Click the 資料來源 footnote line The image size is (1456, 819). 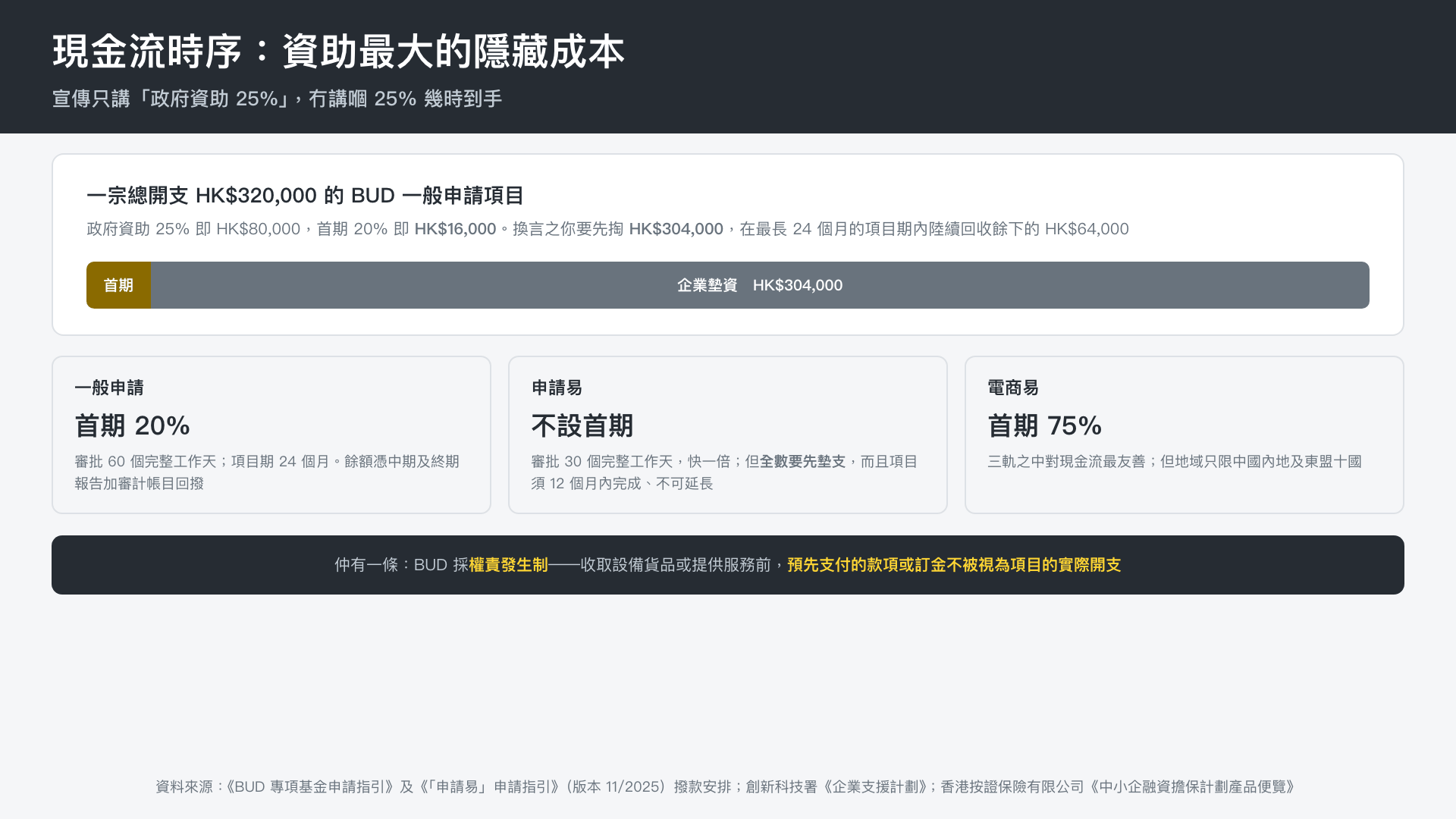coord(726,787)
